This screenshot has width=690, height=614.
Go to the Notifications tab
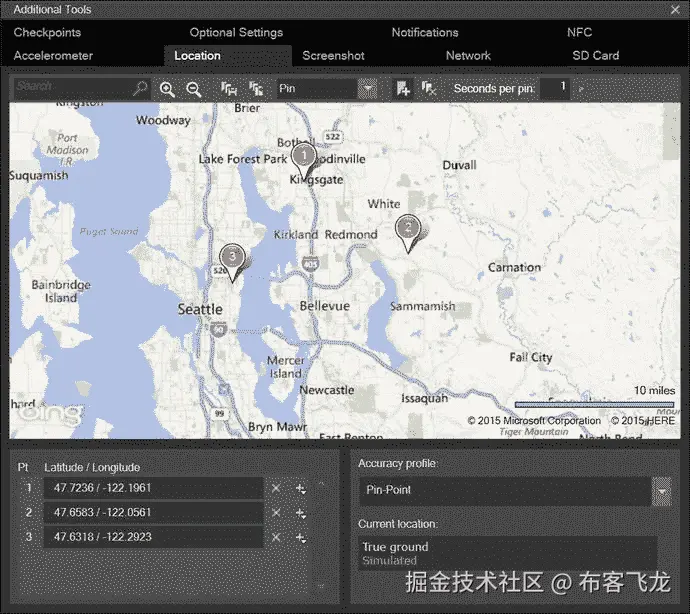click(425, 32)
